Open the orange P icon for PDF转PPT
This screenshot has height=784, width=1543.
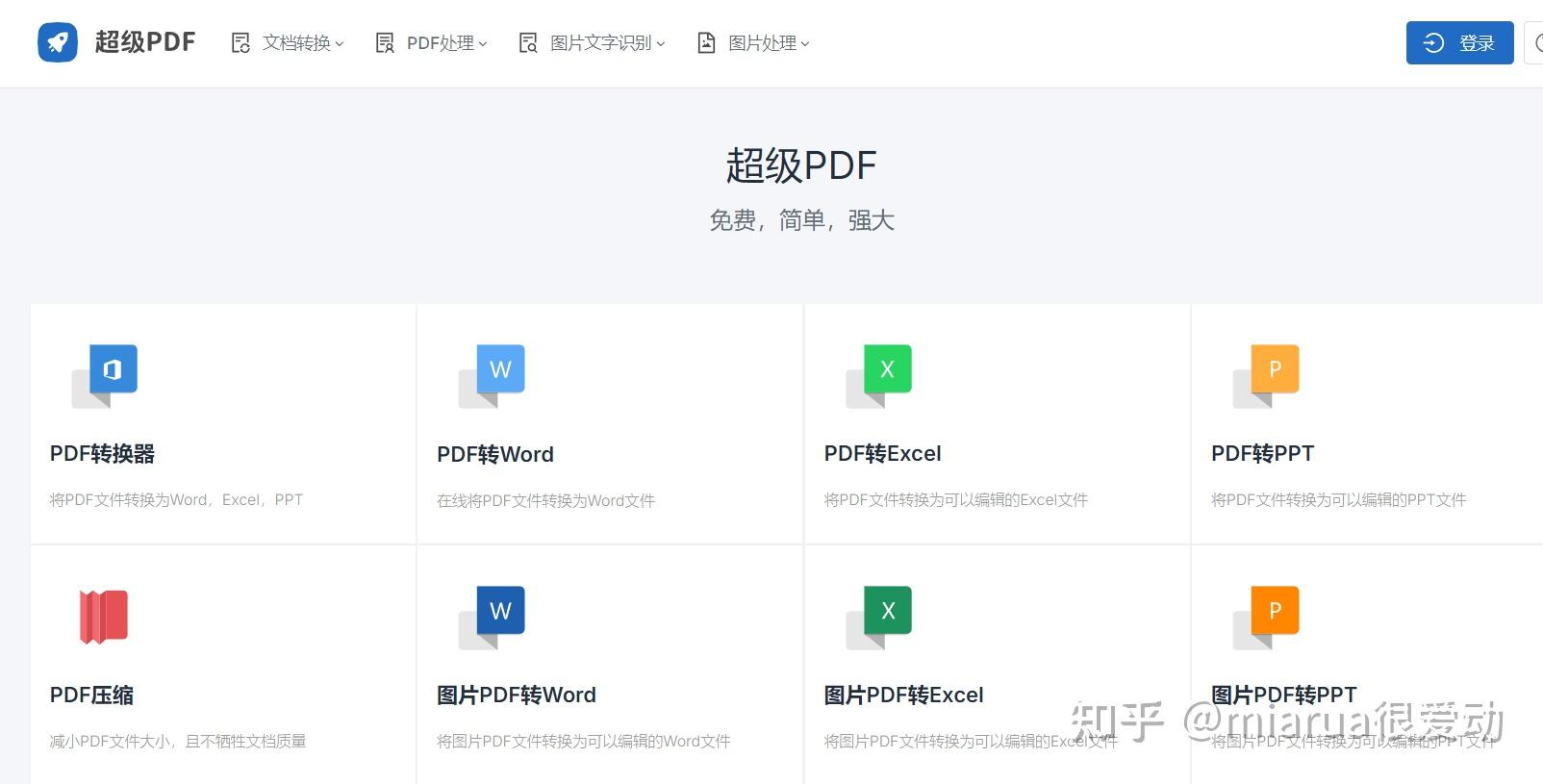[1266, 376]
